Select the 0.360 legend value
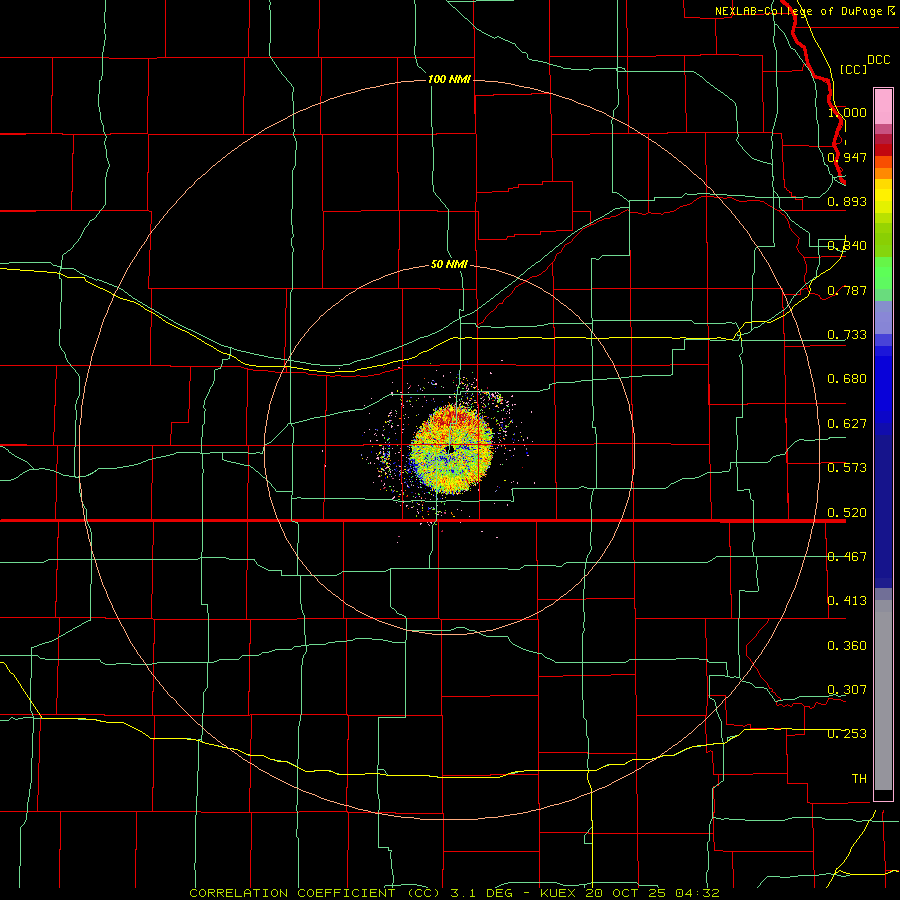Viewport: 900px width, 900px height. pyautogui.click(x=847, y=645)
